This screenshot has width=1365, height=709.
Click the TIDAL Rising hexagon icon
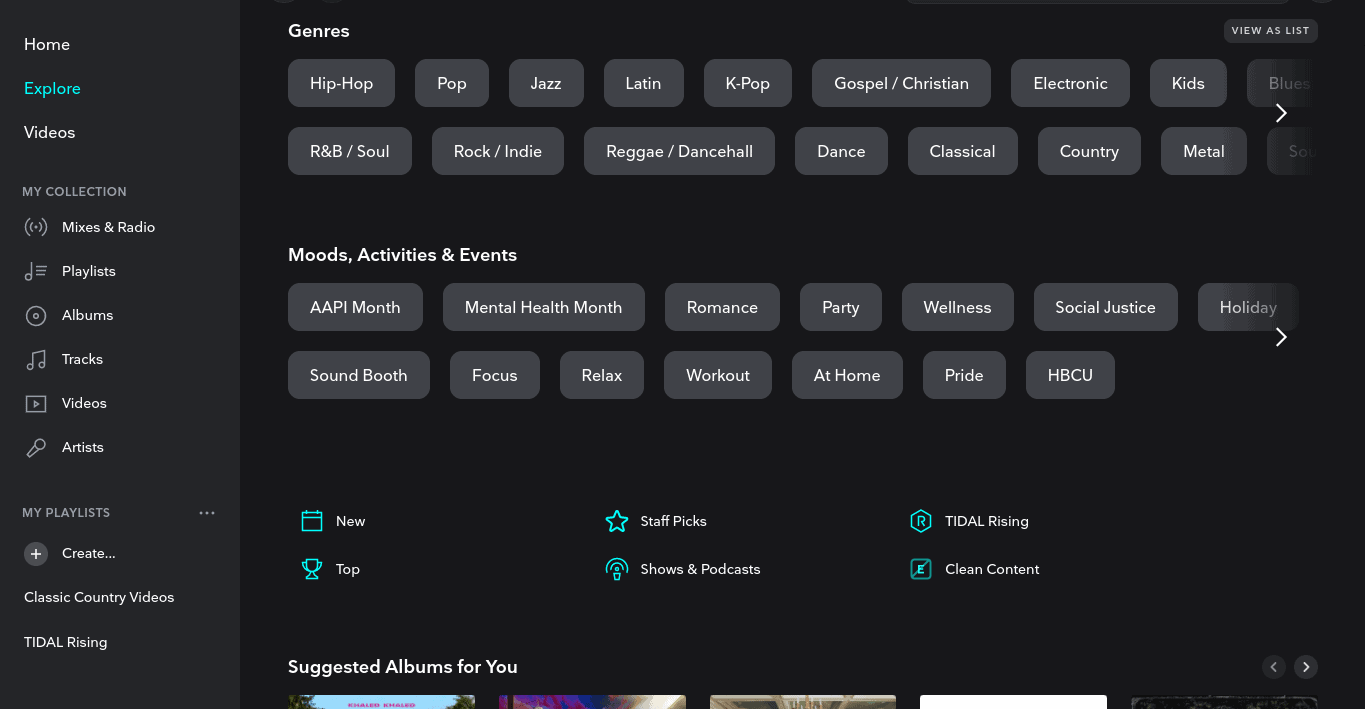click(921, 521)
